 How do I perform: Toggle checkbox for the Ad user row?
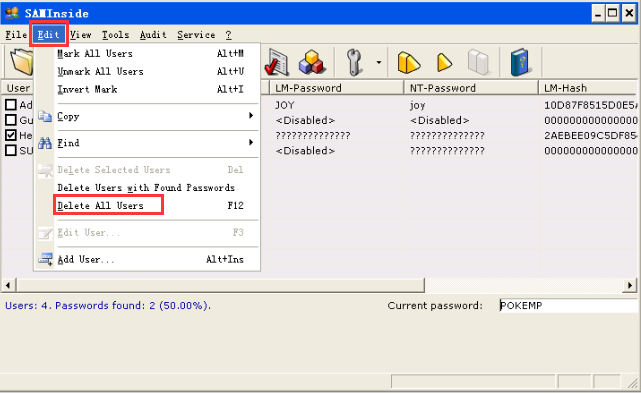coord(11,105)
